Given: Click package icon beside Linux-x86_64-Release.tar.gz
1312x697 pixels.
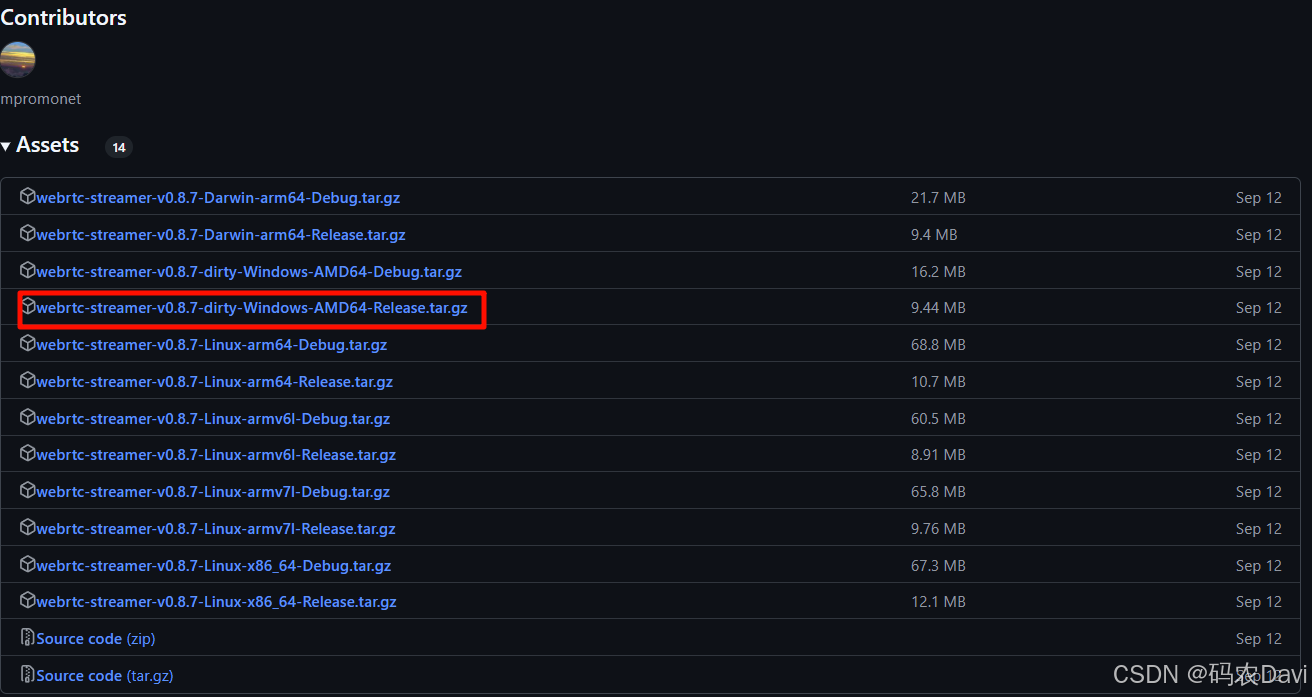Looking at the screenshot, I should tap(28, 601).
